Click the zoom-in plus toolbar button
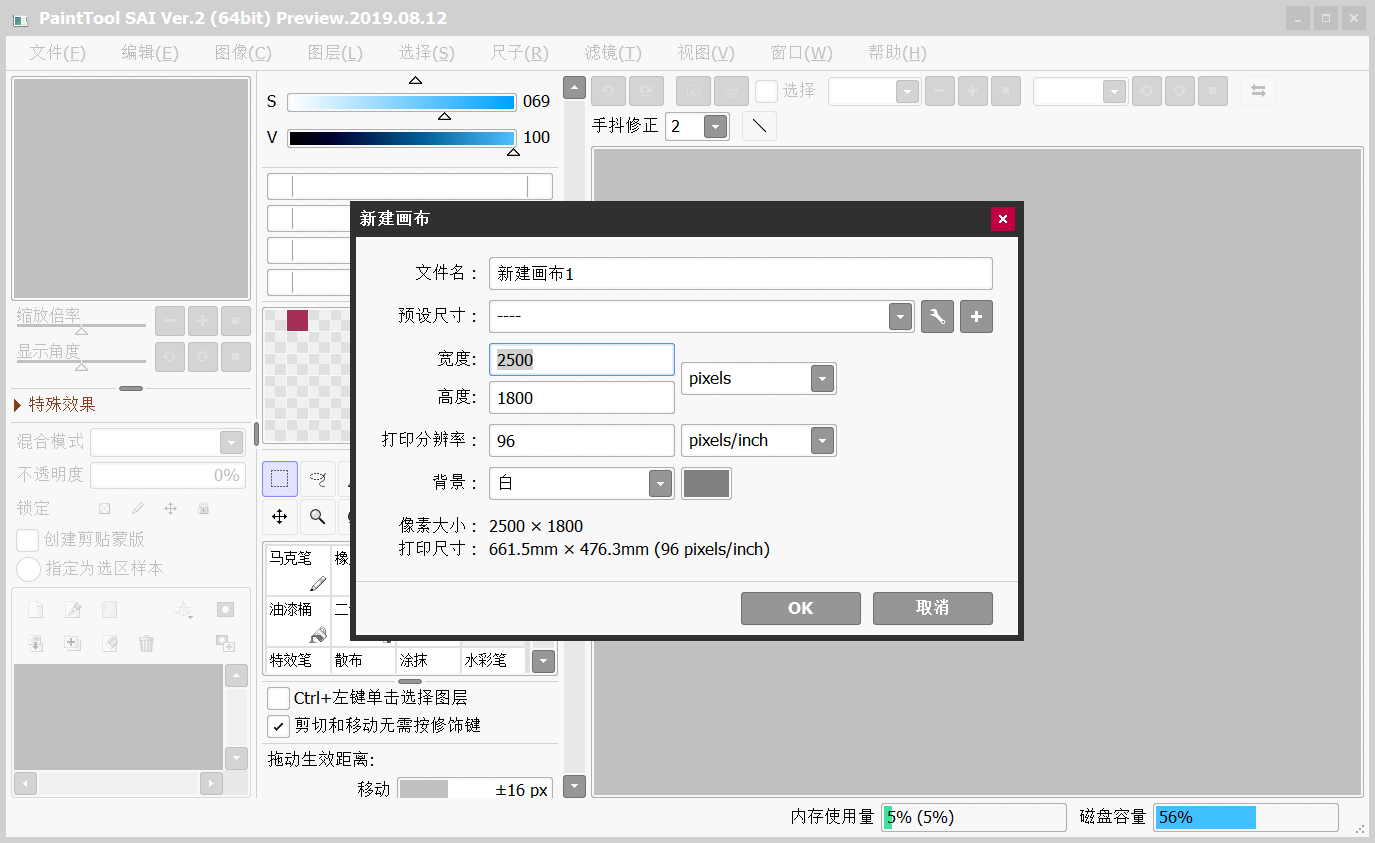 [x=973, y=91]
